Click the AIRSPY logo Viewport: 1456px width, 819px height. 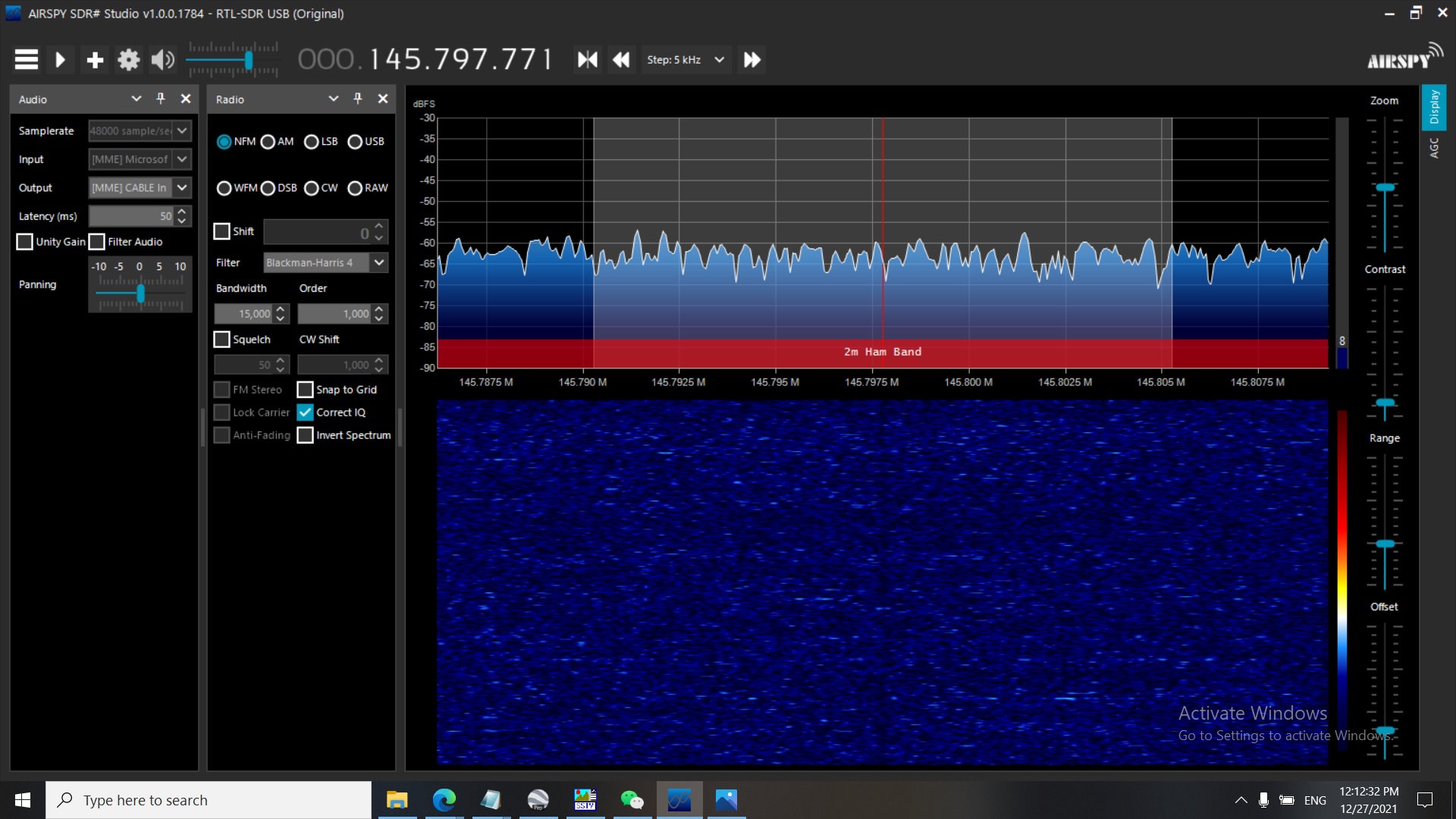point(1404,56)
